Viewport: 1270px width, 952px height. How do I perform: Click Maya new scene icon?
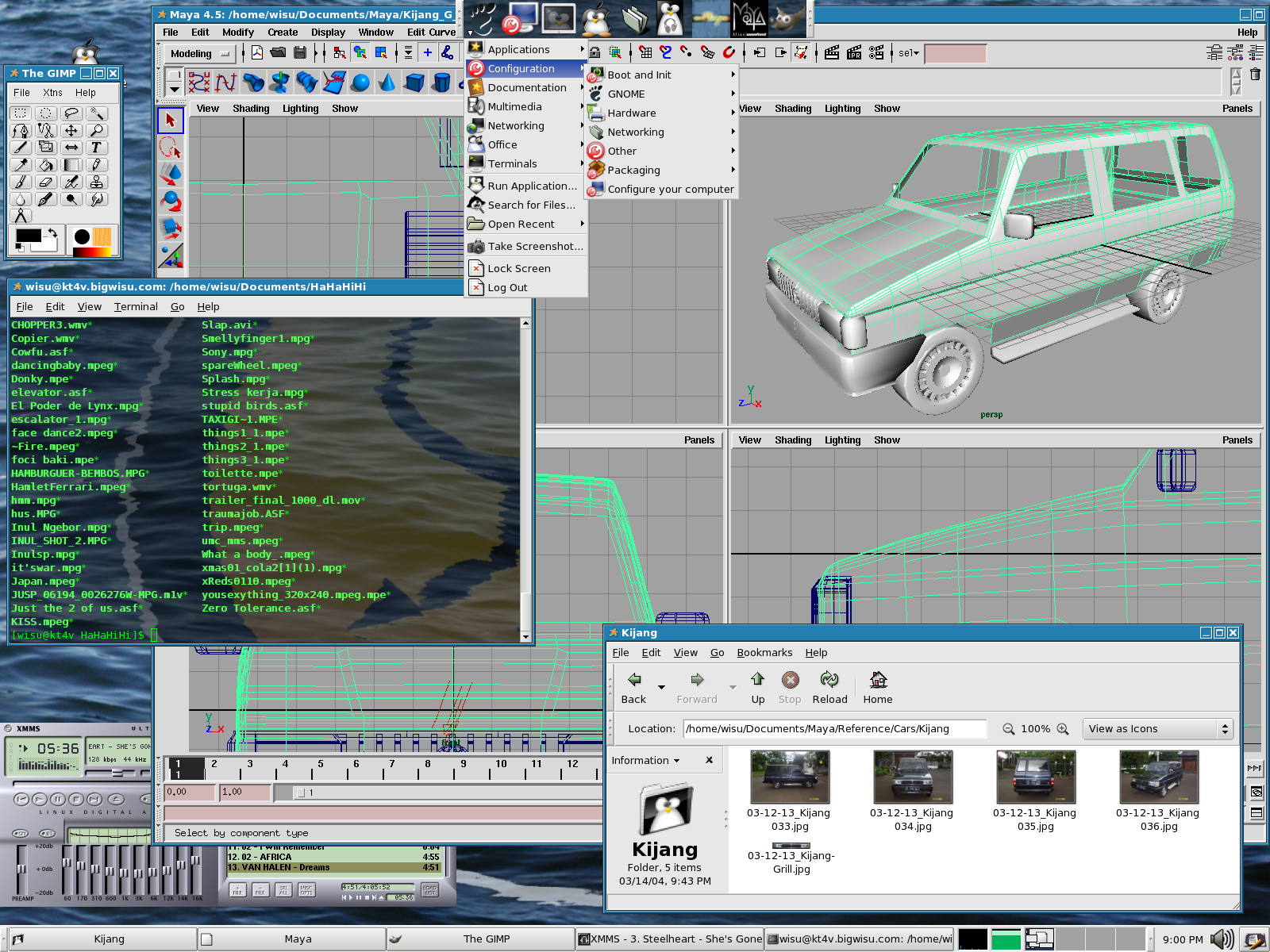point(257,52)
